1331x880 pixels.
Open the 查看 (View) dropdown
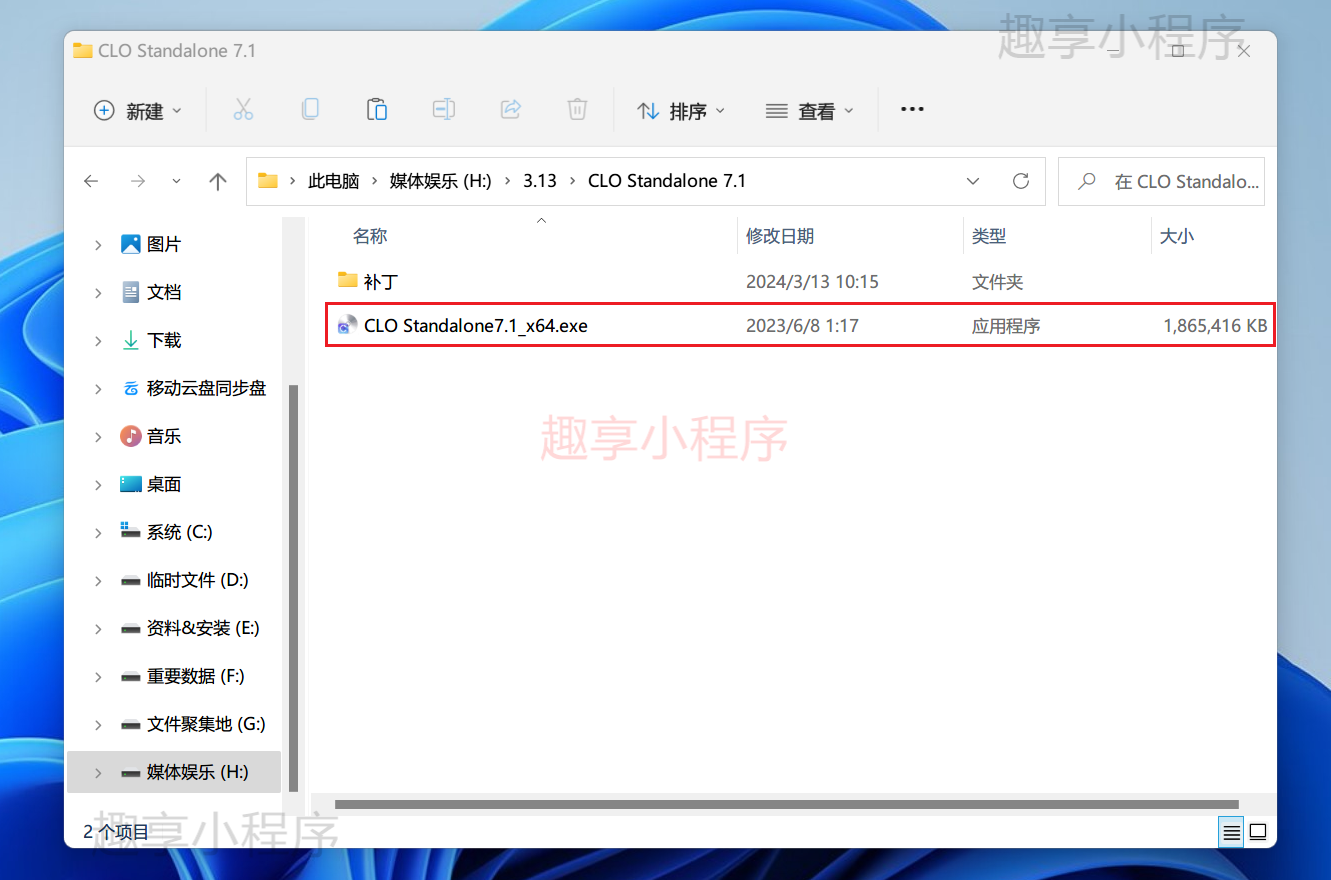point(810,111)
